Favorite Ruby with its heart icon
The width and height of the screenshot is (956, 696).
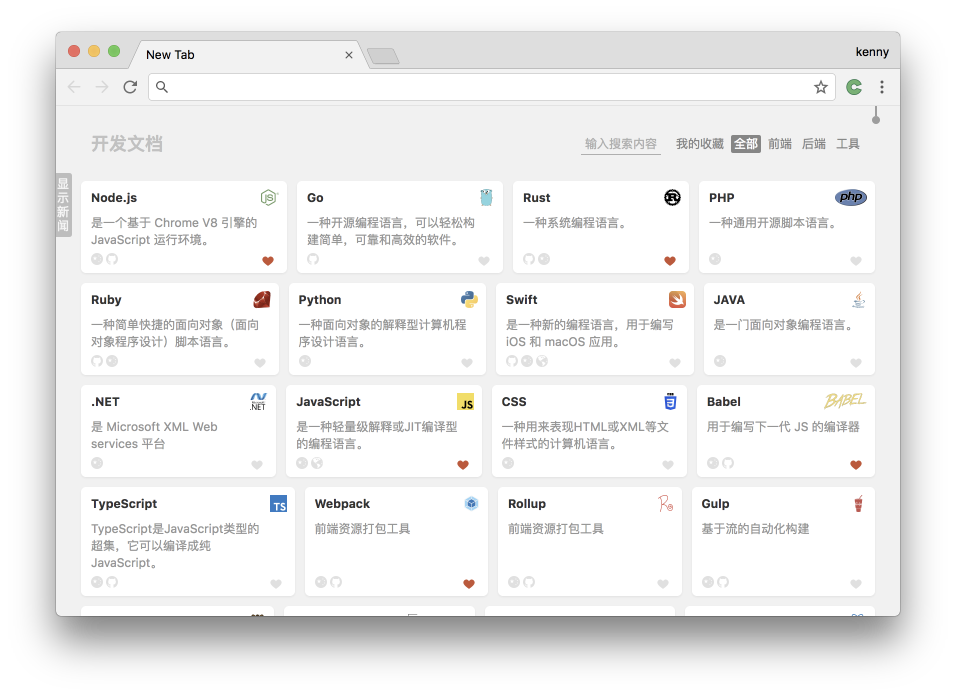click(x=260, y=363)
